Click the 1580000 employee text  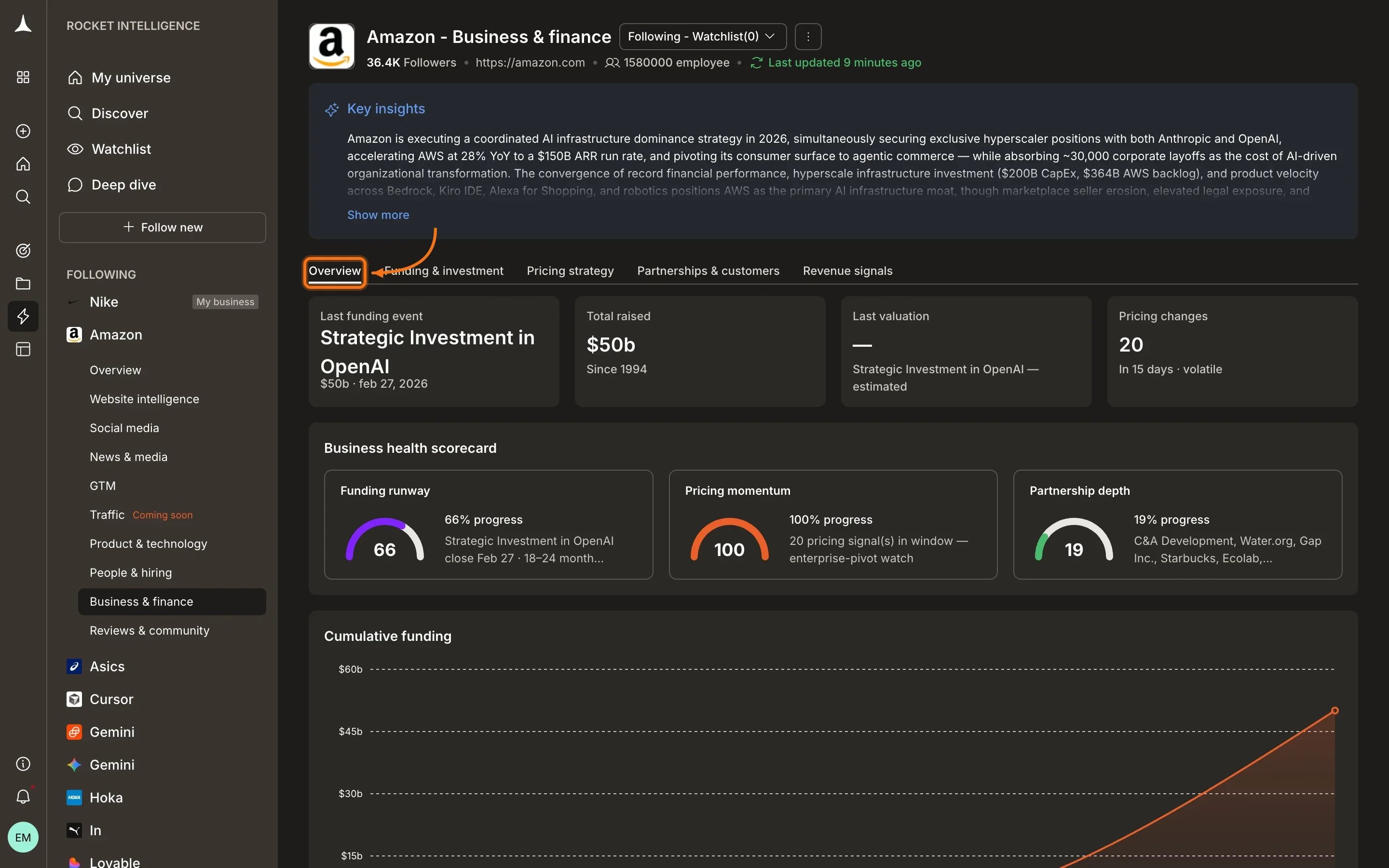676,63
